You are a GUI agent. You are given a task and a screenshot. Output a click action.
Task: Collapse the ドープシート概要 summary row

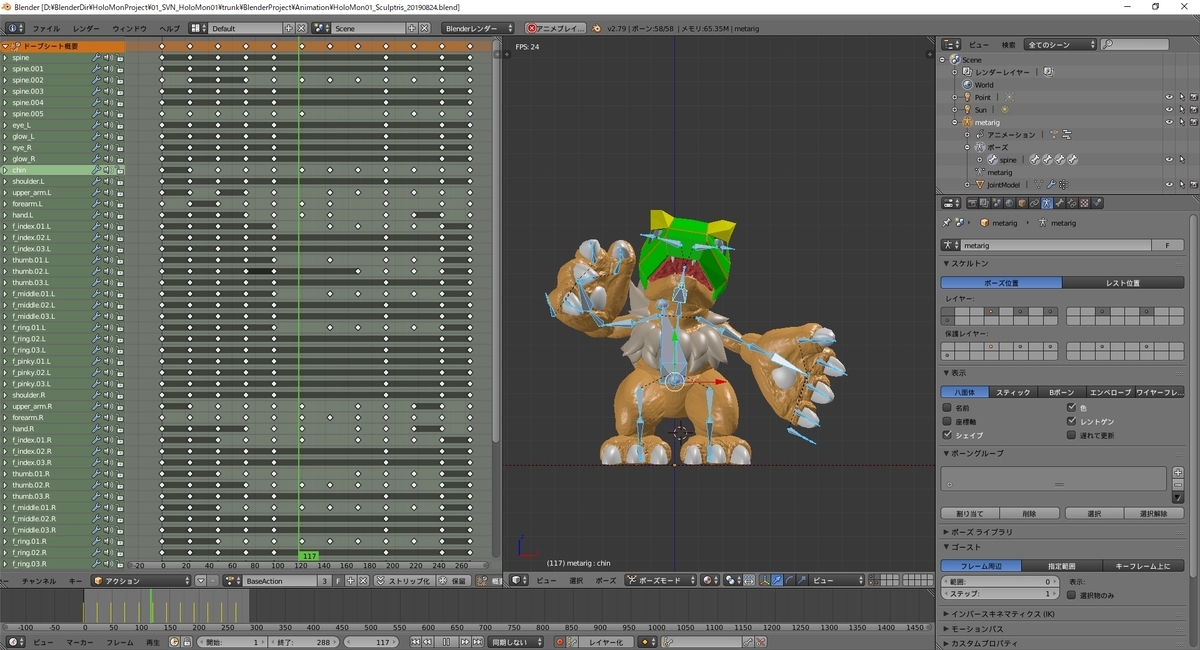5,46
